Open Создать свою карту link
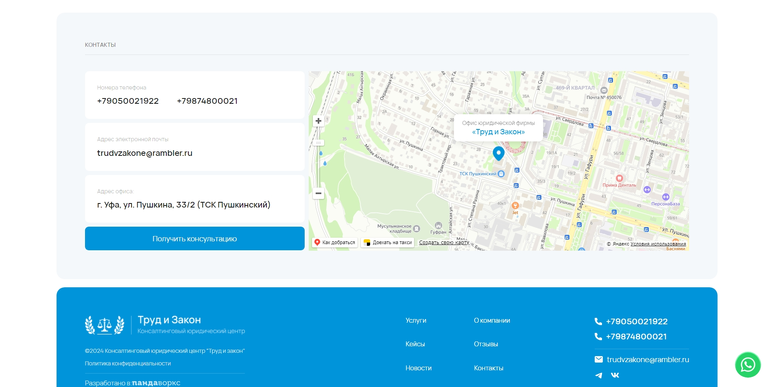Viewport: 770px width, 387px height. coord(444,243)
